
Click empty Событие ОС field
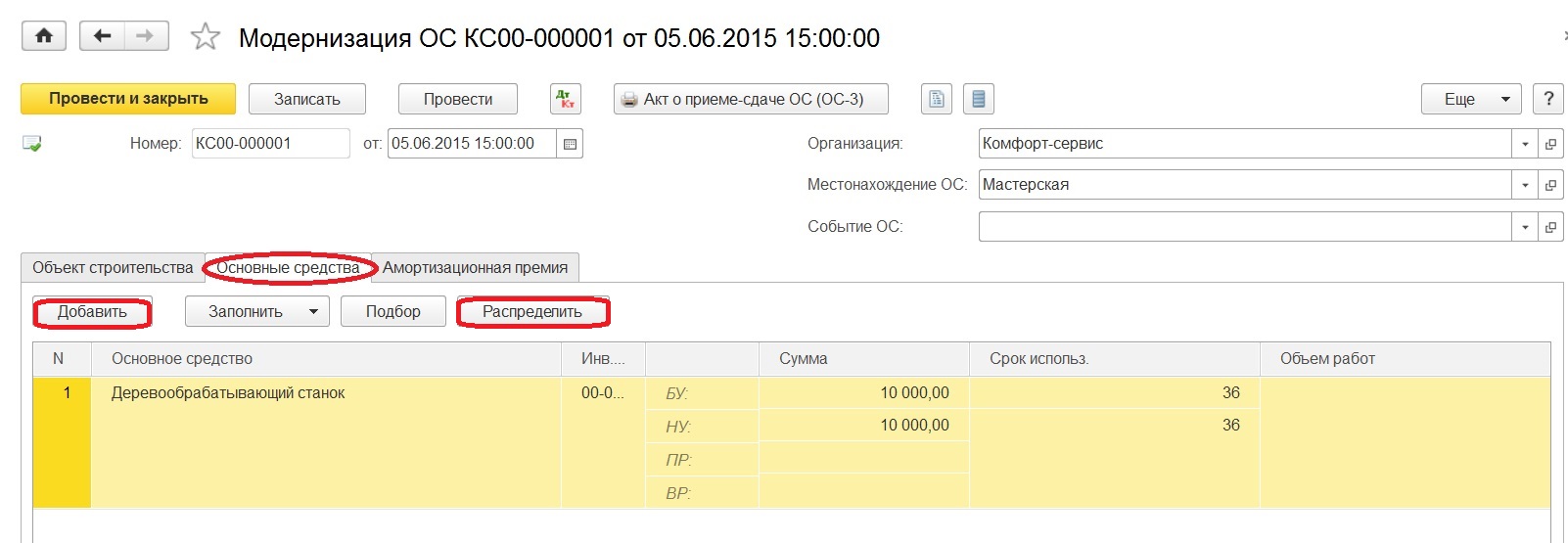click(1245, 227)
